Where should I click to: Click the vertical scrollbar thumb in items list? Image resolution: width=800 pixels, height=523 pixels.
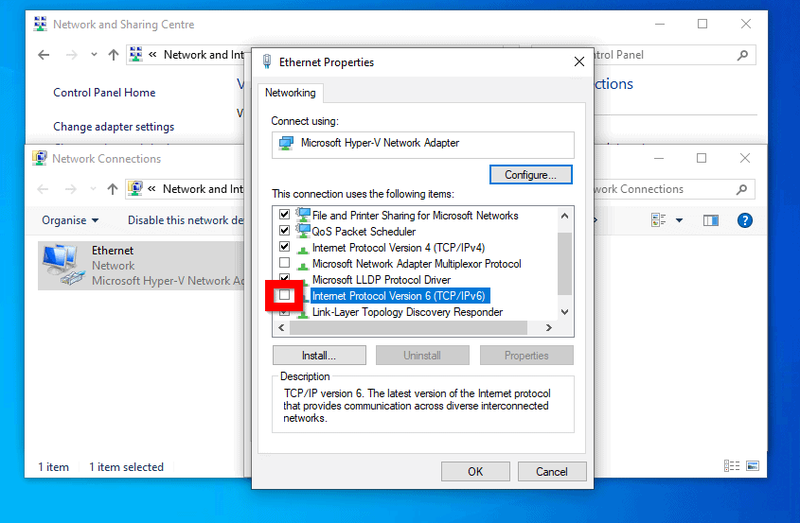564,263
